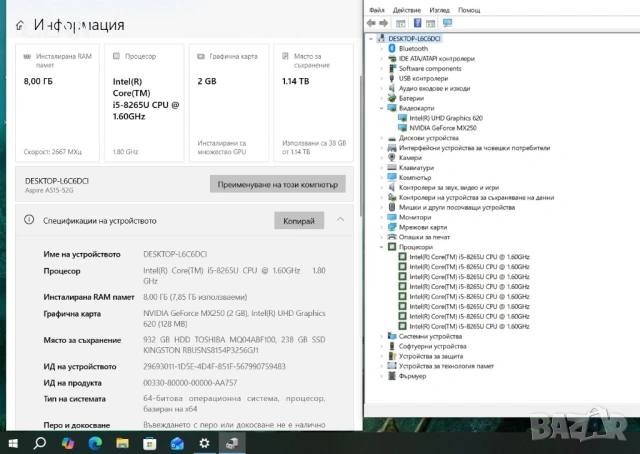Select Software components tree item
Viewport: 640px width, 454px height.
[430, 69]
